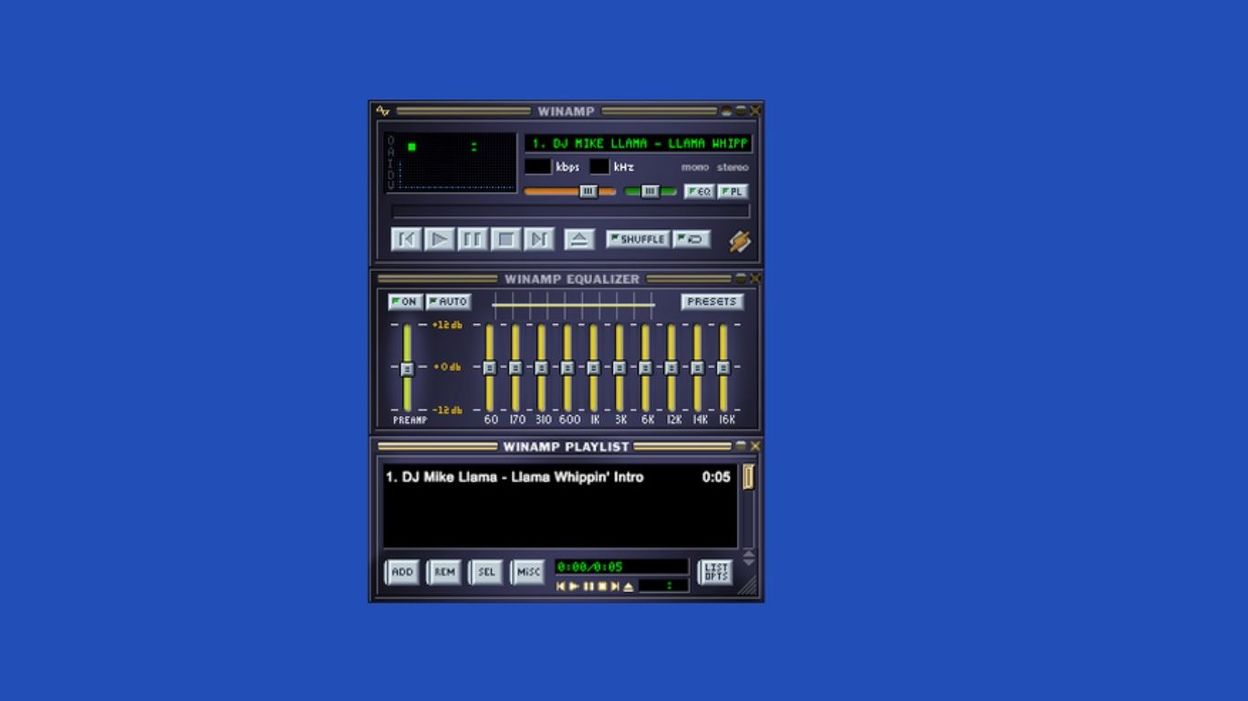Screen dimensions: 1248x701
Task: Click the O options letter in clutterbar
Action: click(x=391, y=141)
